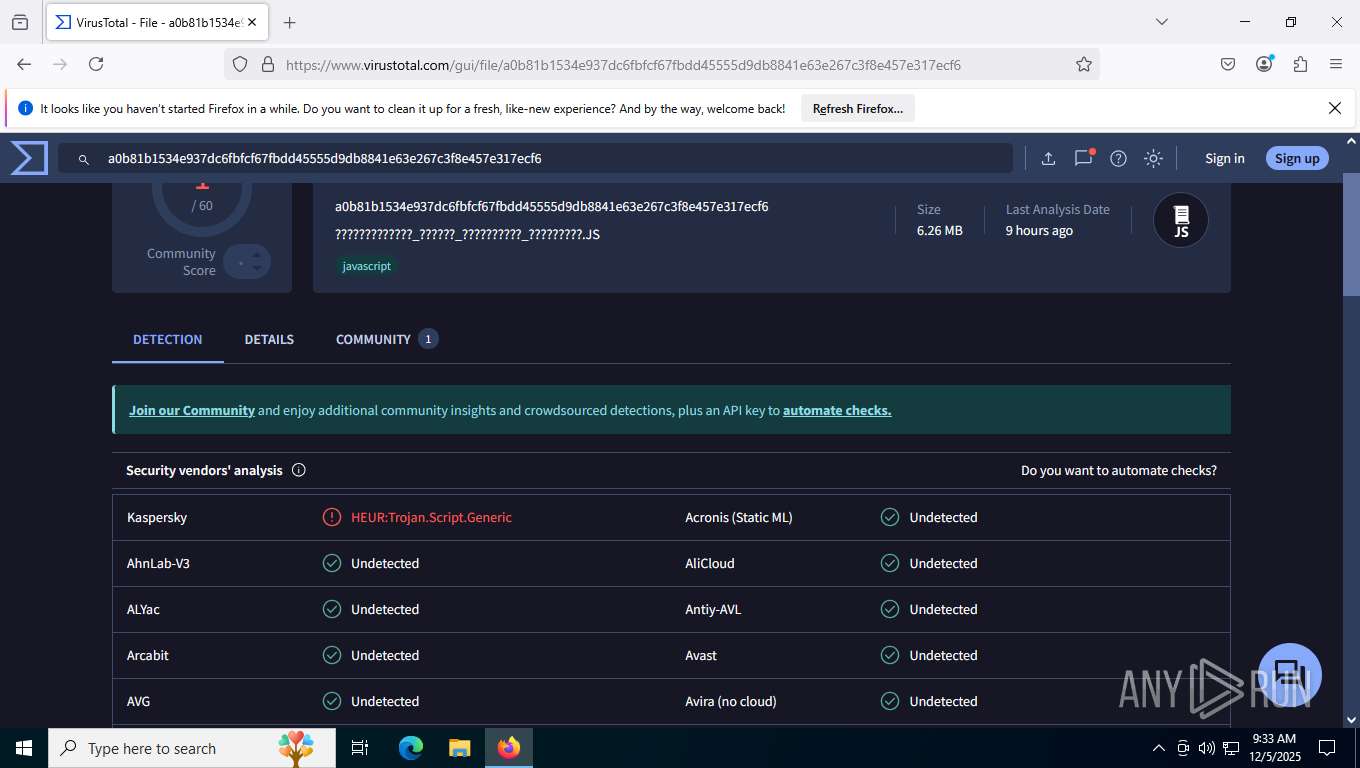Viewport: 1360px width, 768px height.
Task: Follow the automate checks link
Action: 837,410
